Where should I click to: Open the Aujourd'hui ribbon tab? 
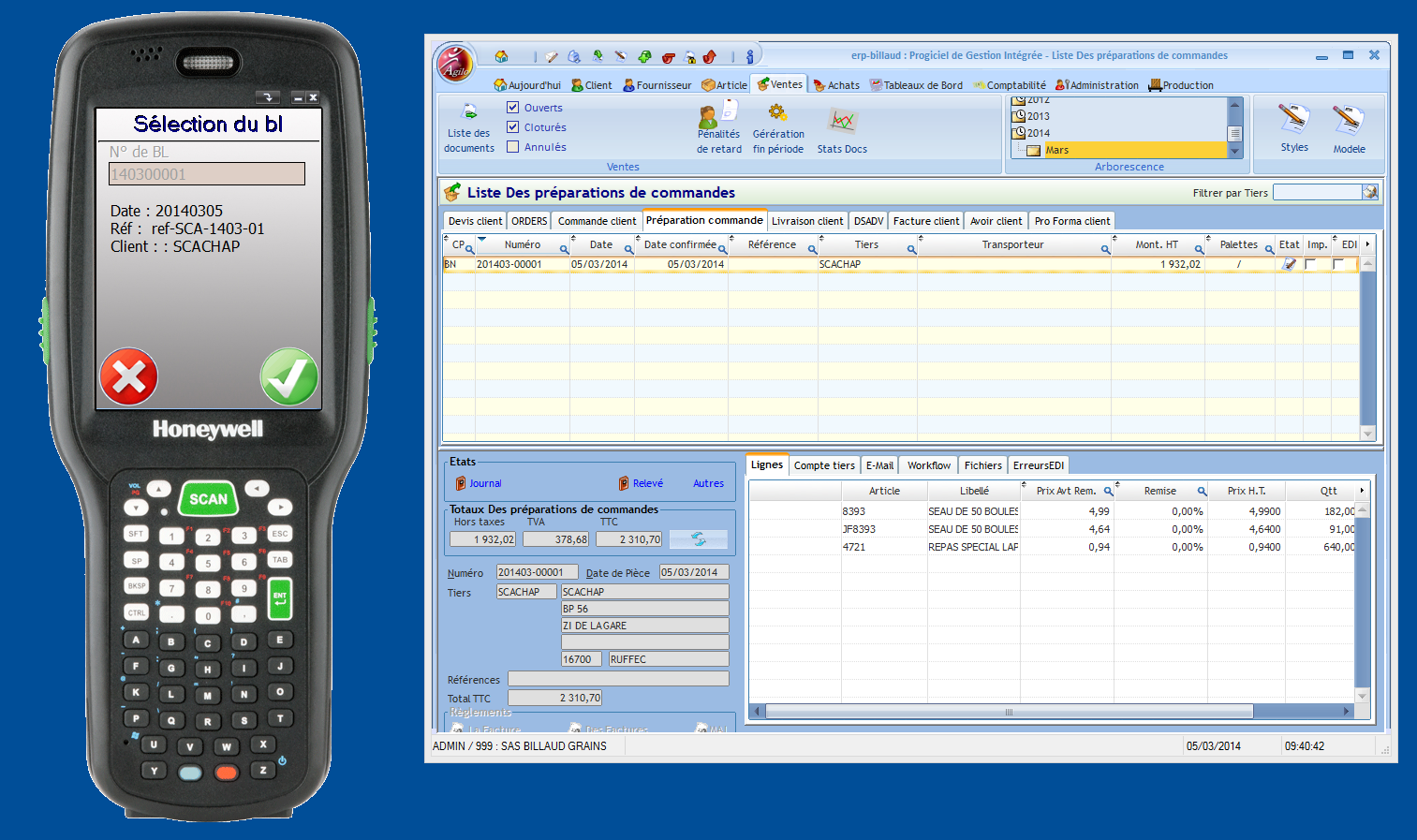[527, 85]
